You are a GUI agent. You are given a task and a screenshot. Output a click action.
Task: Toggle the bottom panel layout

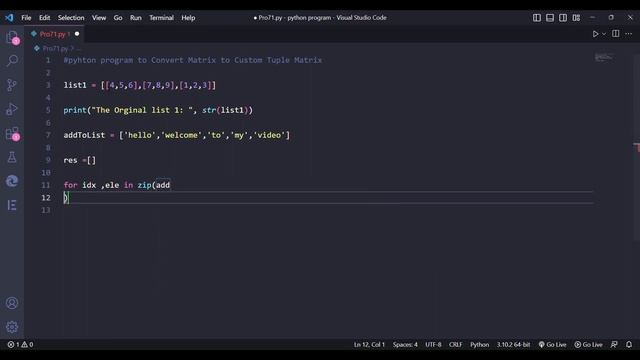point(550,18)
